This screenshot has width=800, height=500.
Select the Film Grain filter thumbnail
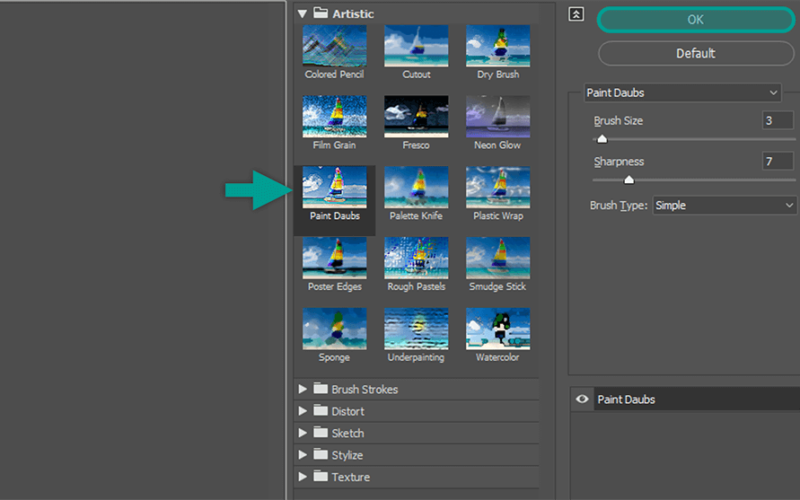pyautogui.click(x=334, y=116)
